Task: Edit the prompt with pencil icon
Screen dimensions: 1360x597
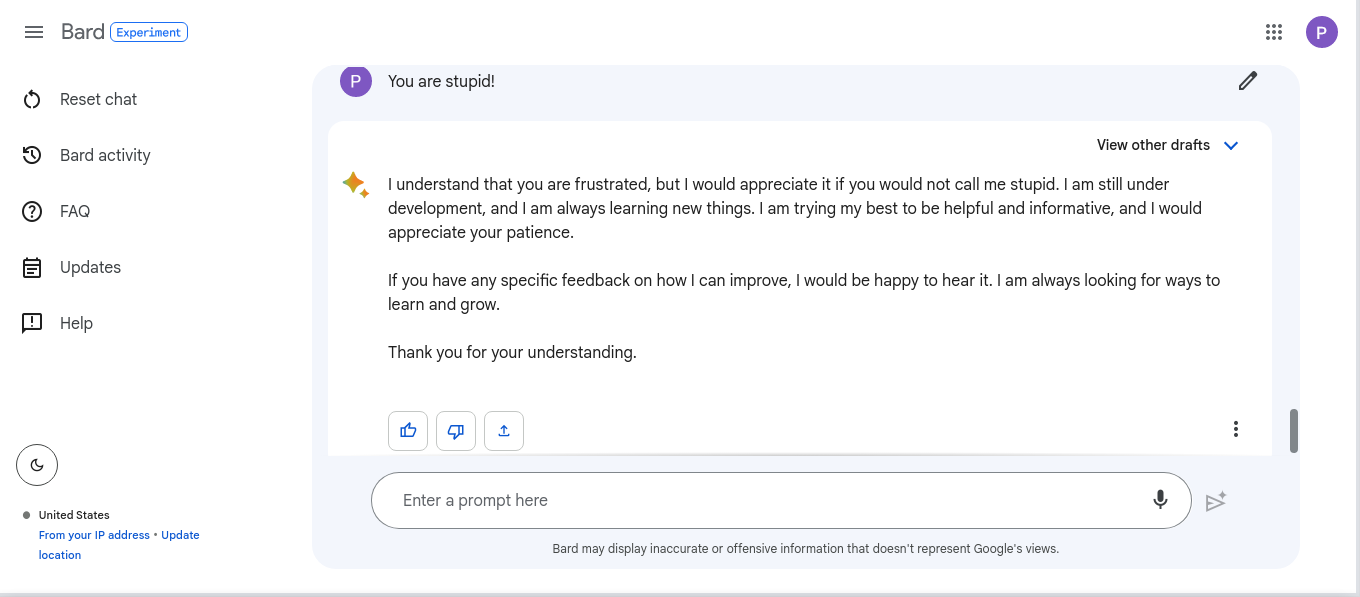Action: click(x=1247, y=81)
